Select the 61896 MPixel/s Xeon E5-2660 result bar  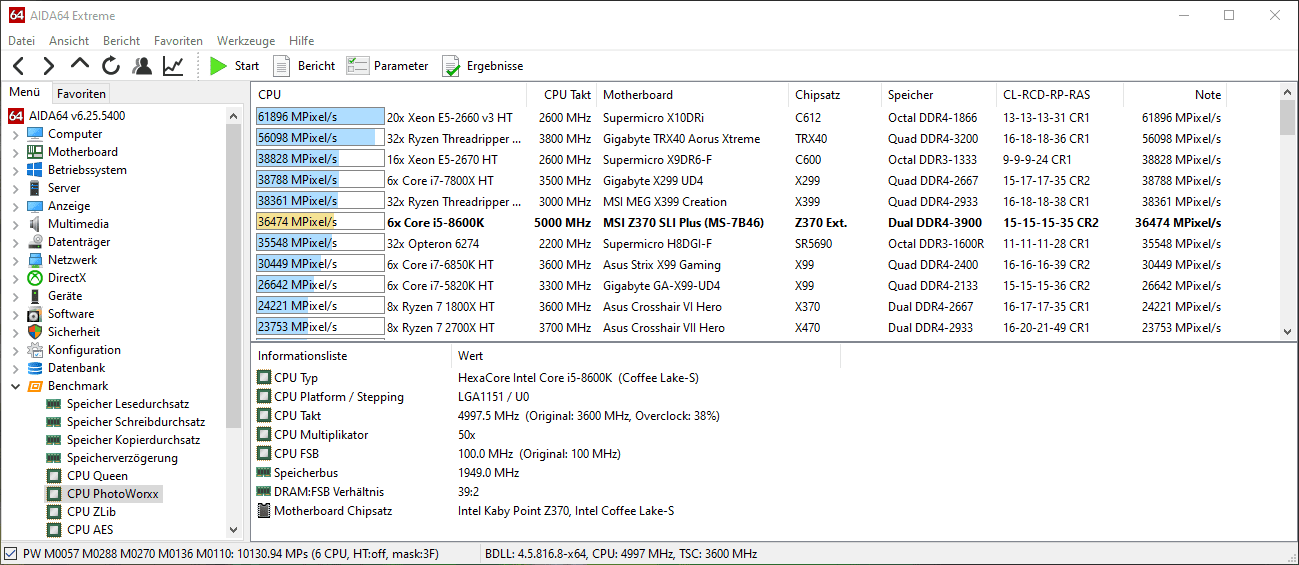tap(320, 117)
